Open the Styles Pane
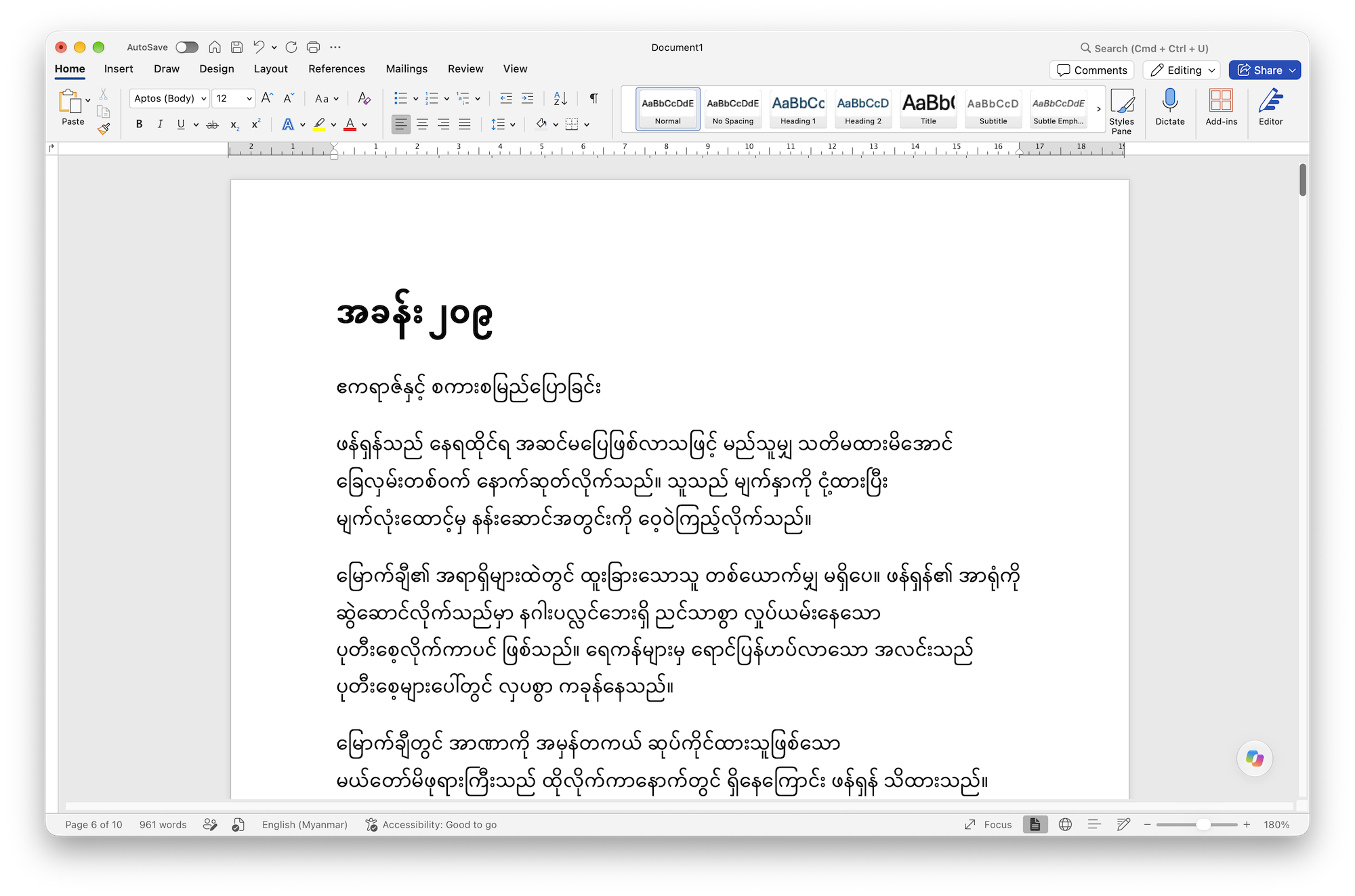 pos(1121,112)
